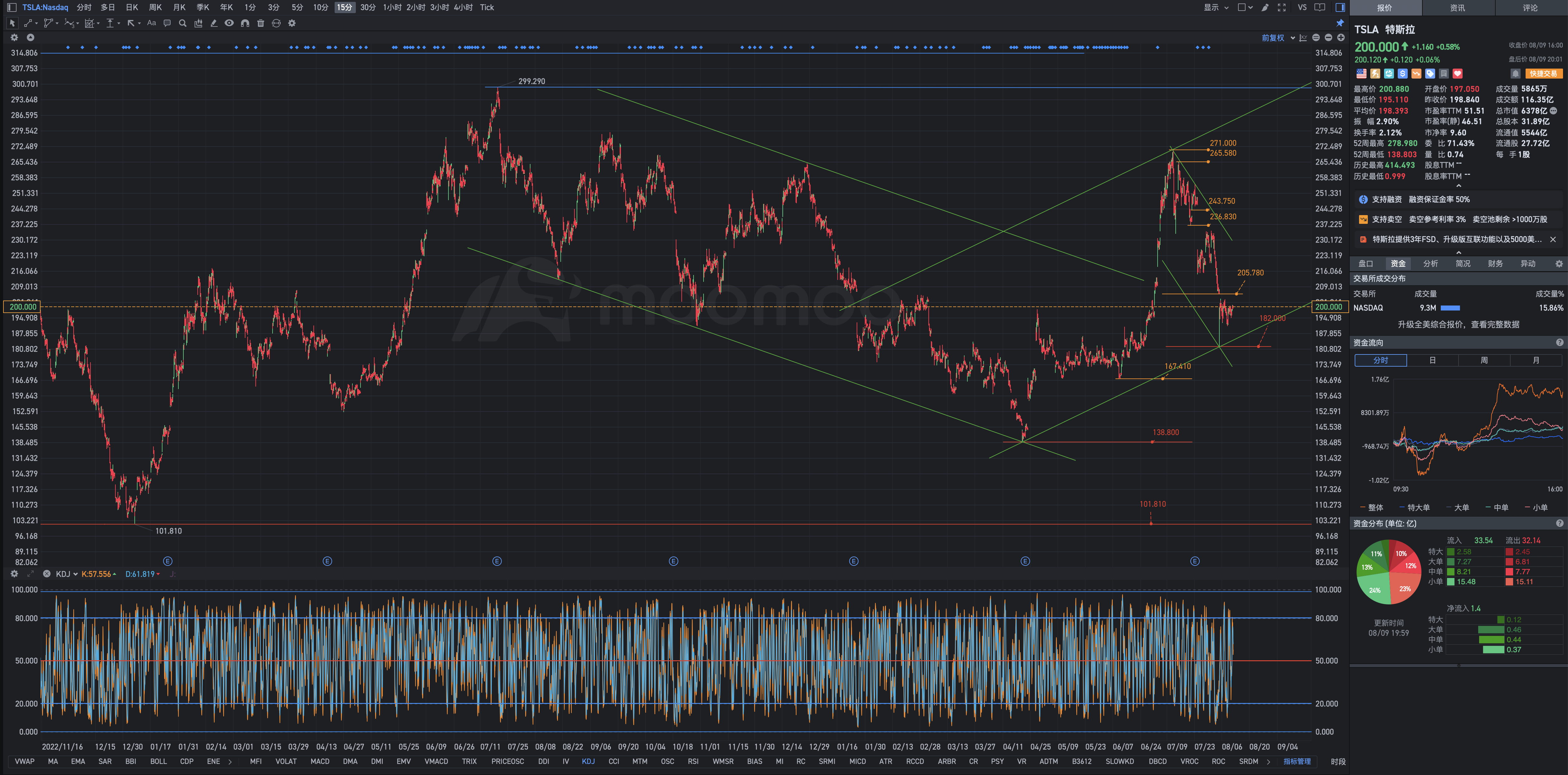Open the candlestick chart style tool
Viewport: 1568px width, 775px height.
pyautogui.click(x=198, y=23)
